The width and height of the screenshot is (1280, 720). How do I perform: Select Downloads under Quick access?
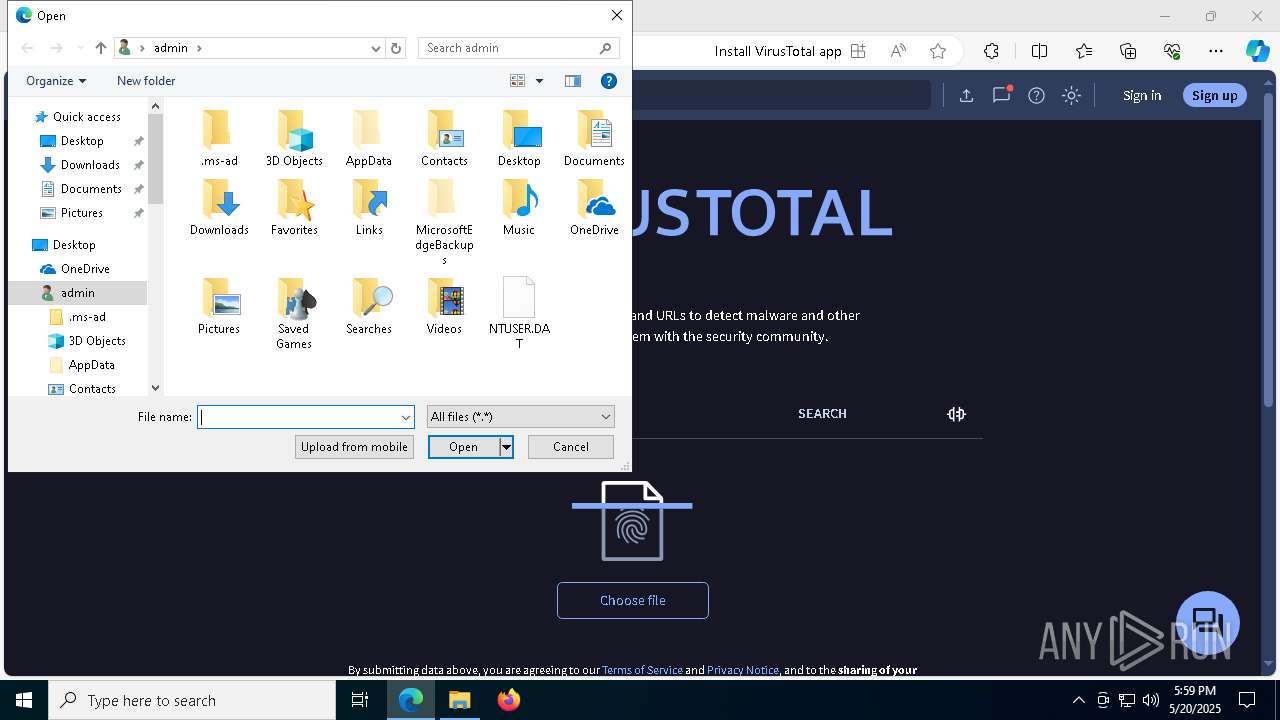90,165
